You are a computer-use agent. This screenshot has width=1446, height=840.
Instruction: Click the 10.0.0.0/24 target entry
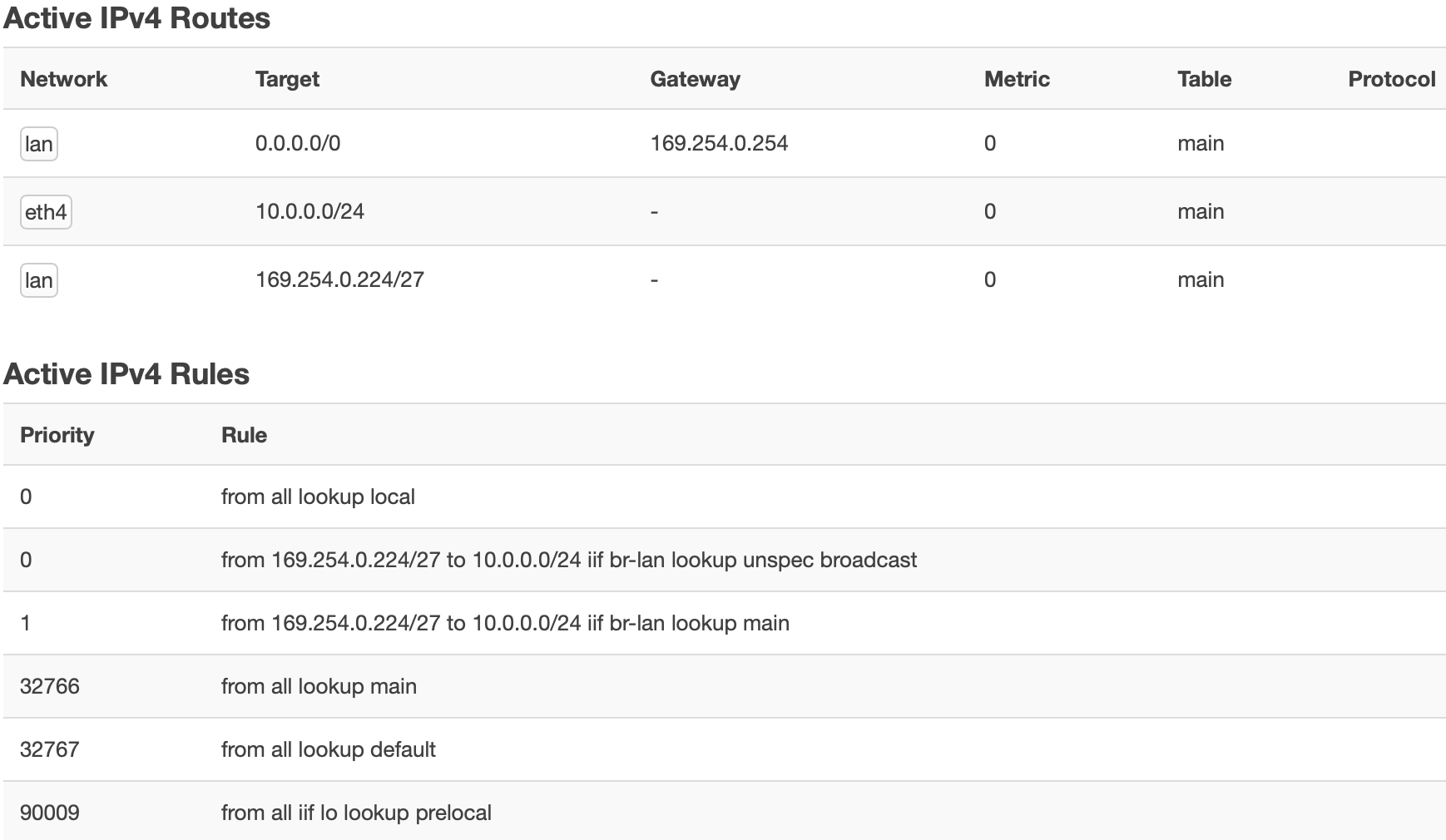310,211
